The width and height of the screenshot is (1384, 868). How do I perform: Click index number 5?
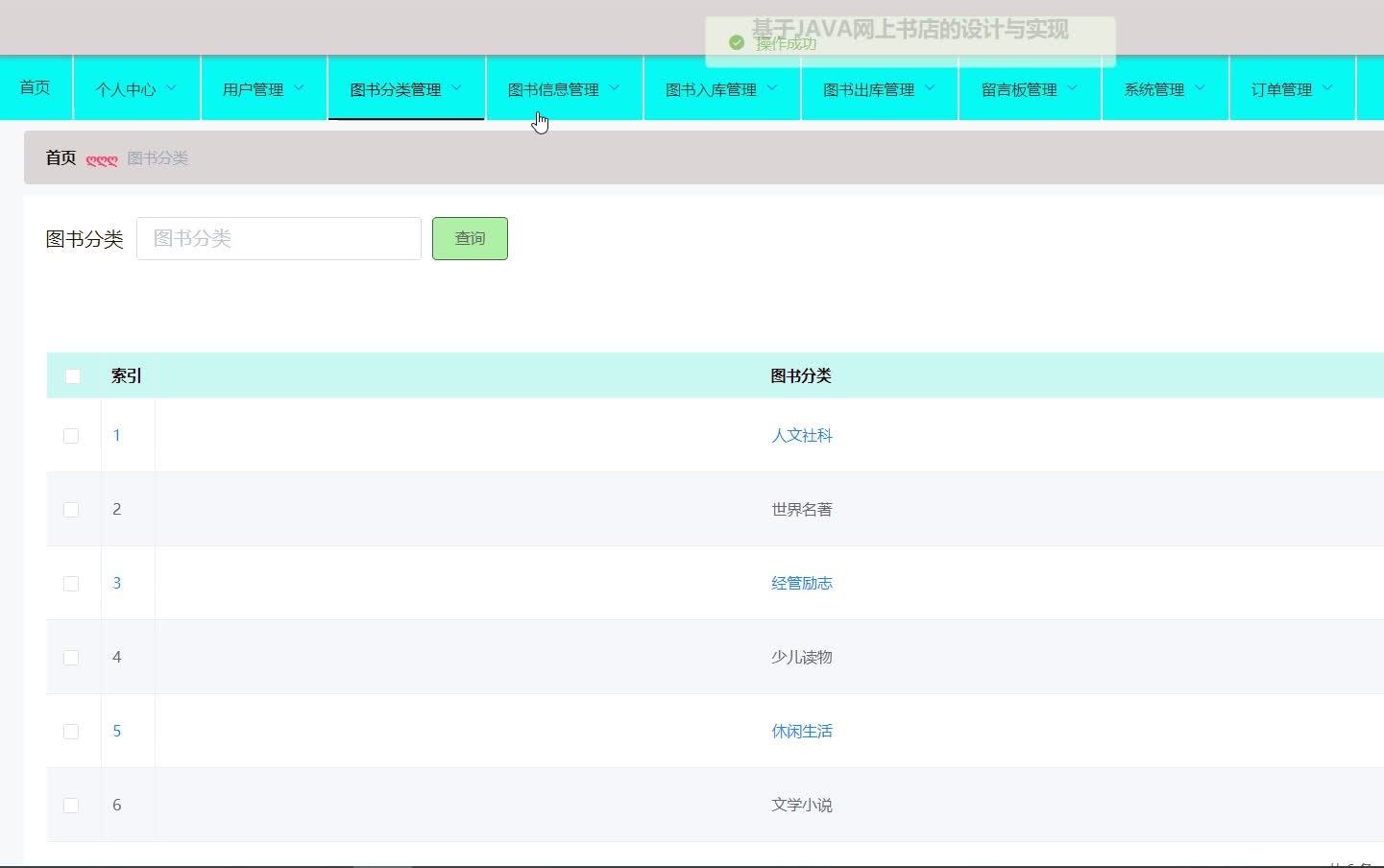pos(117,732)
